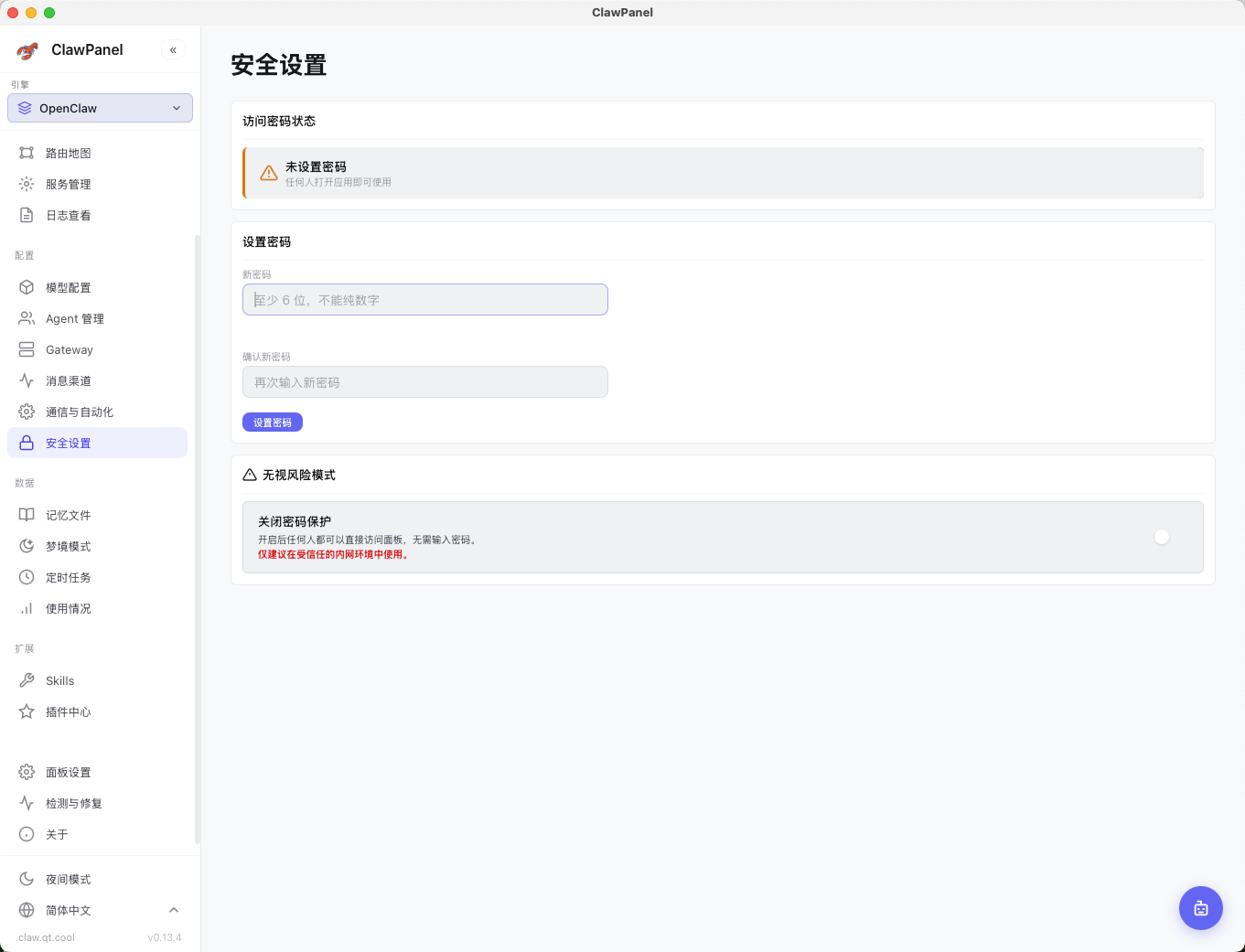
Task: Open the claw.qt.cool link
Action: (47, 937)
